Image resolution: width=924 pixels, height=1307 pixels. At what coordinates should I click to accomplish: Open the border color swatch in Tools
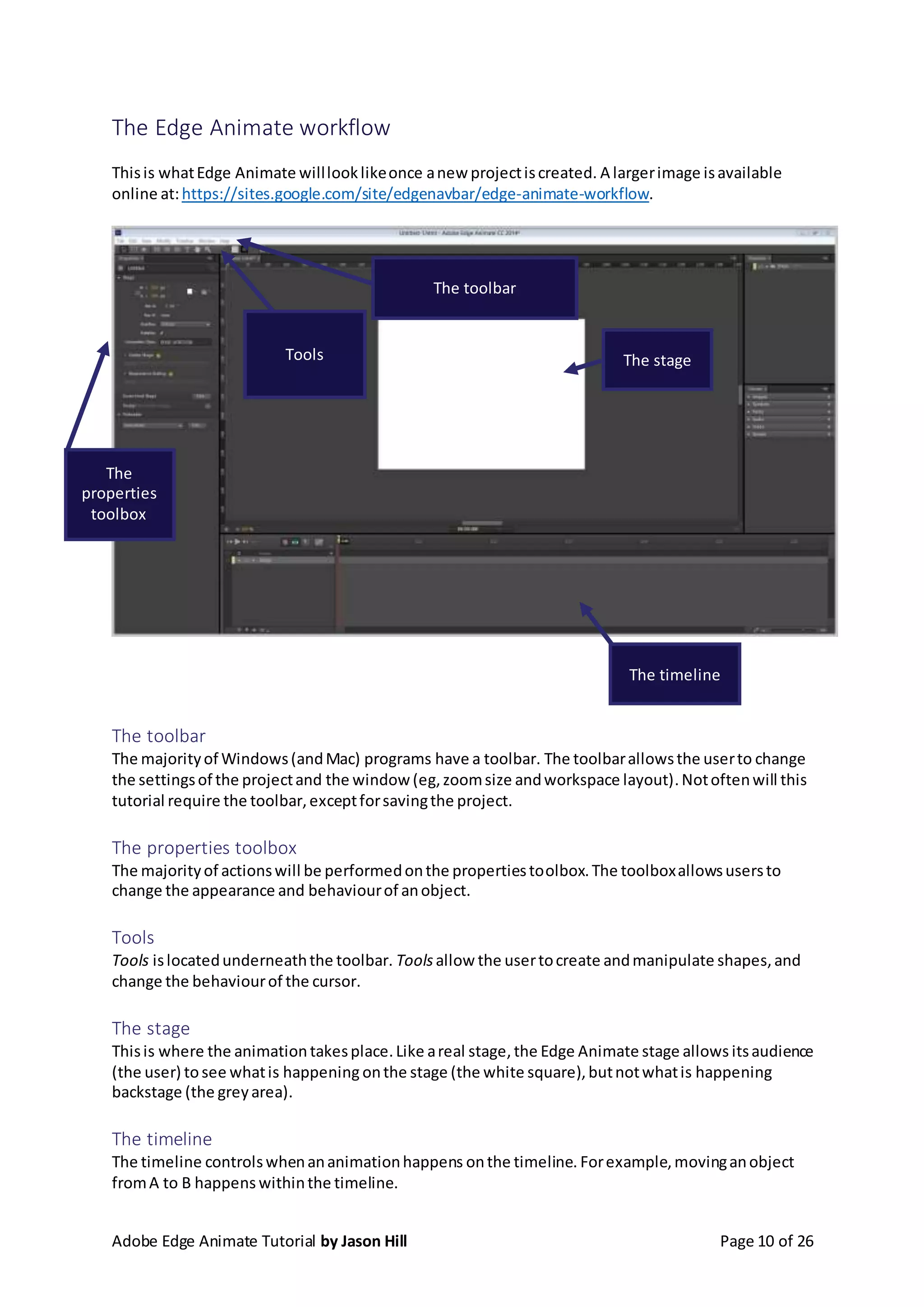(x=244, y=249)
